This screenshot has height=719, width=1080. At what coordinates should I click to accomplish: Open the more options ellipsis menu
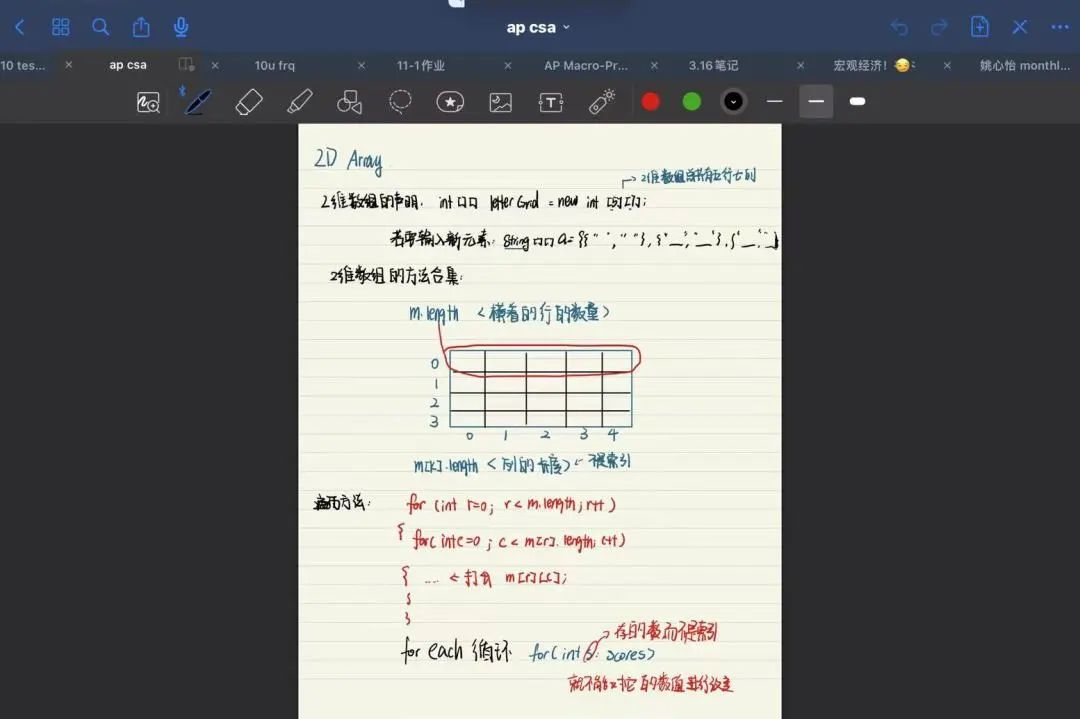(x=1060, y=27)
